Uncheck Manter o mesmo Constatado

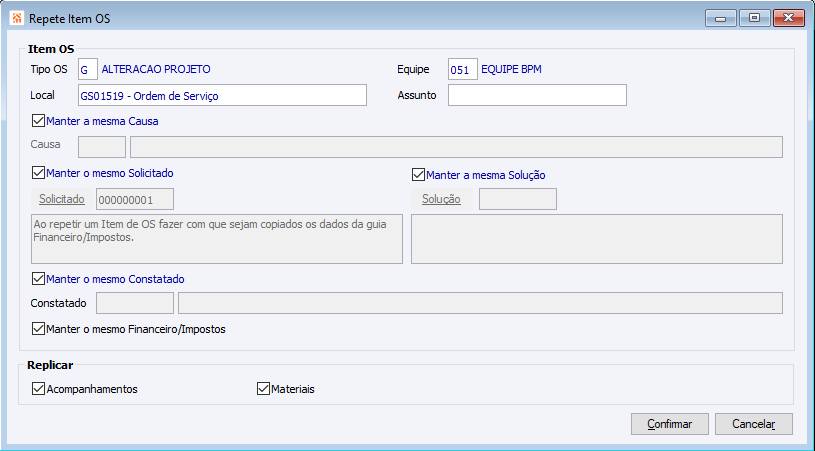coord(38,279)
